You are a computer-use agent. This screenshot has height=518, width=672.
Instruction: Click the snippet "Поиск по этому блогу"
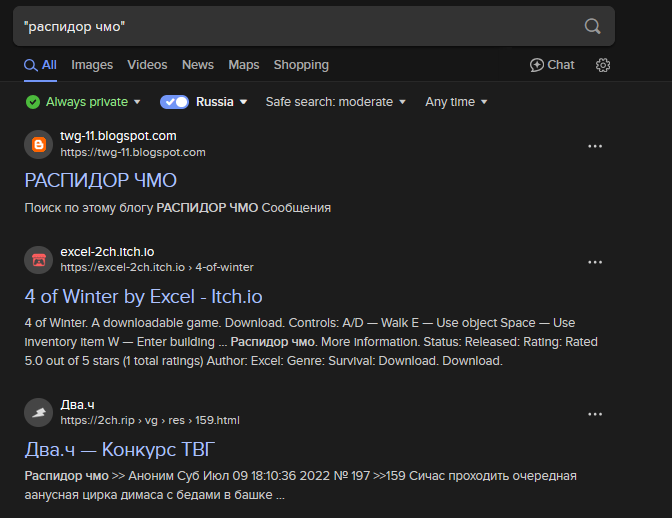pyautogui.click(x=178, y=208)
